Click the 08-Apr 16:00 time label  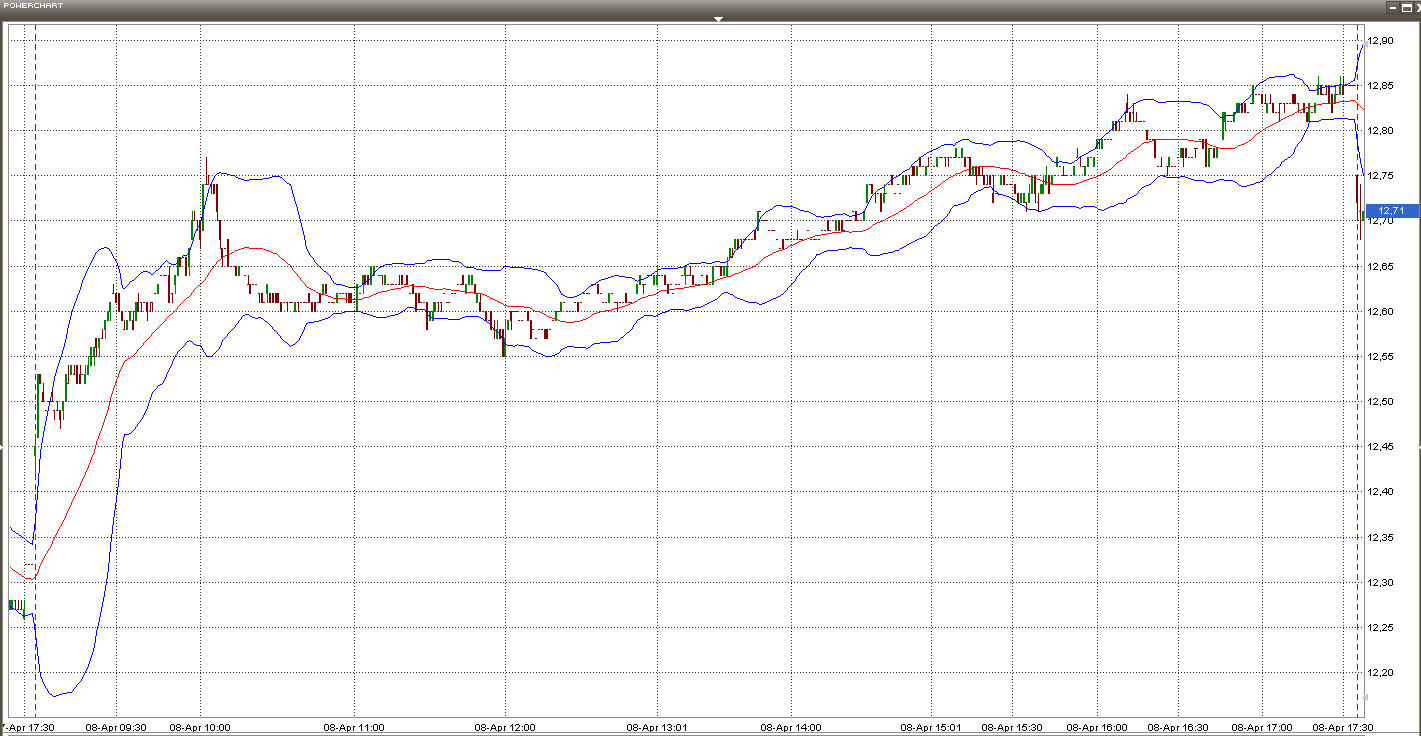[x=1097, y=728]
